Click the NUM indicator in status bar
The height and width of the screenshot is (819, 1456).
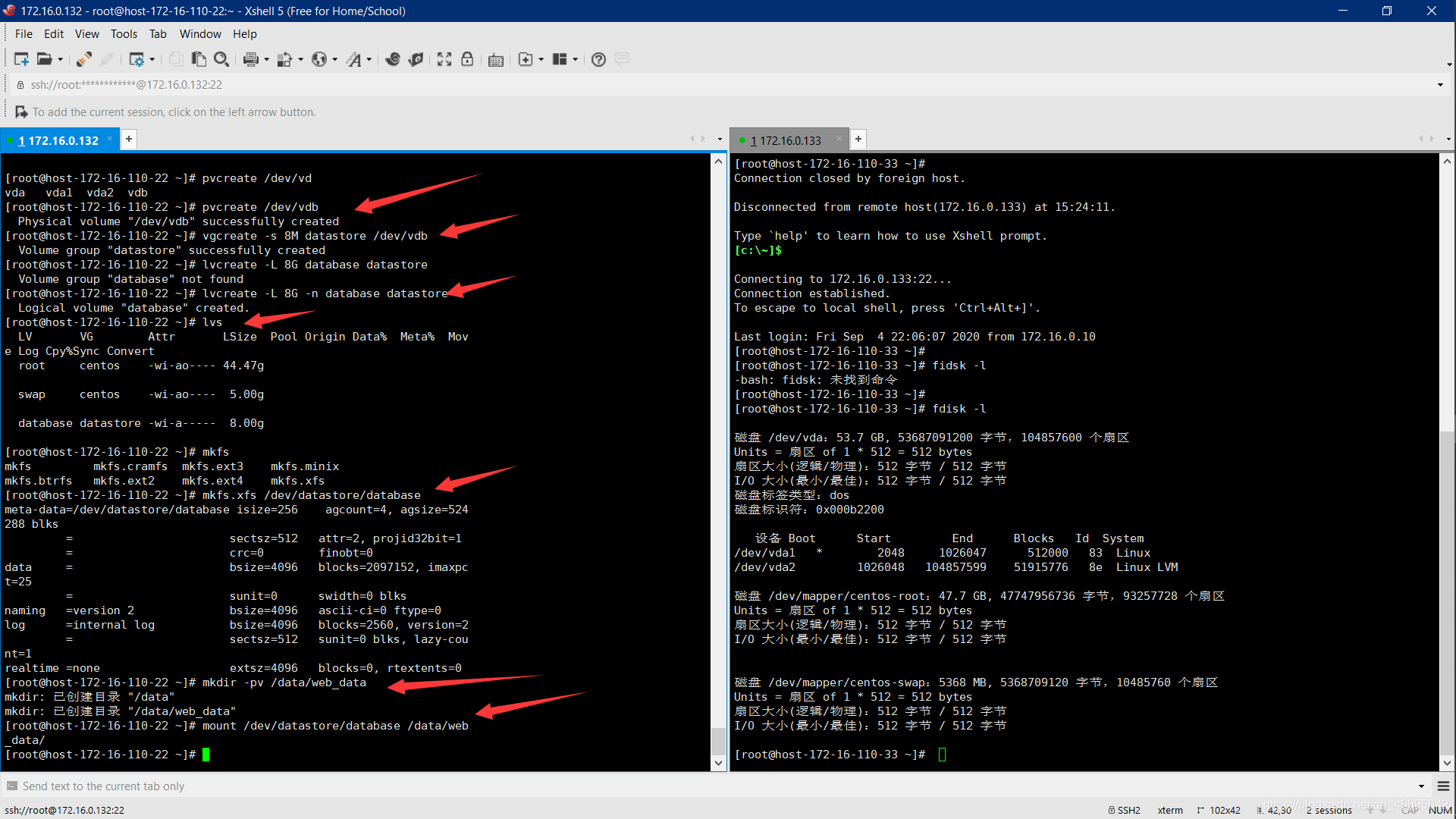pyautogui.click(x=1440, y=810)
